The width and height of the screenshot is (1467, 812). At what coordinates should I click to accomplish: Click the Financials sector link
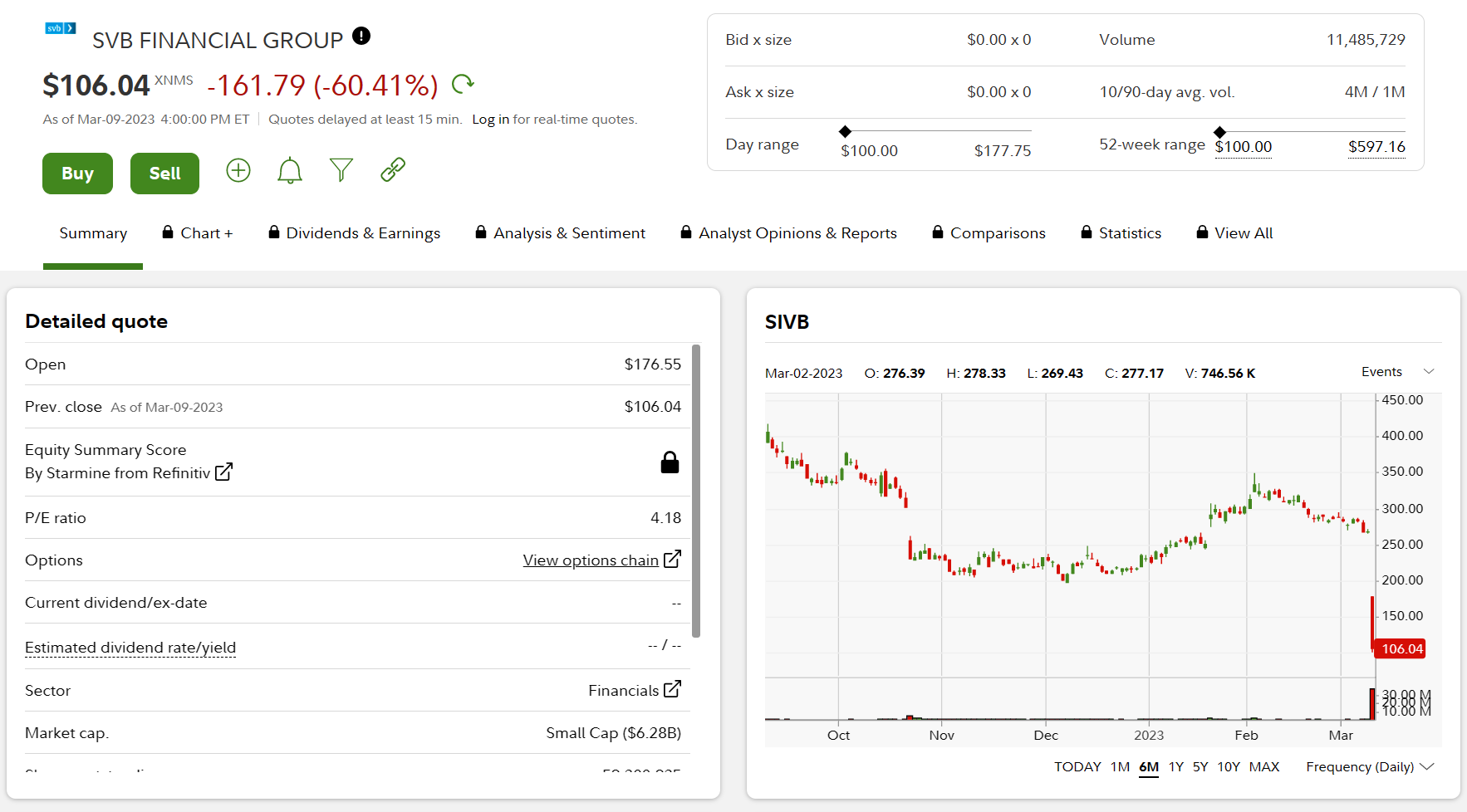pos(623,691)
